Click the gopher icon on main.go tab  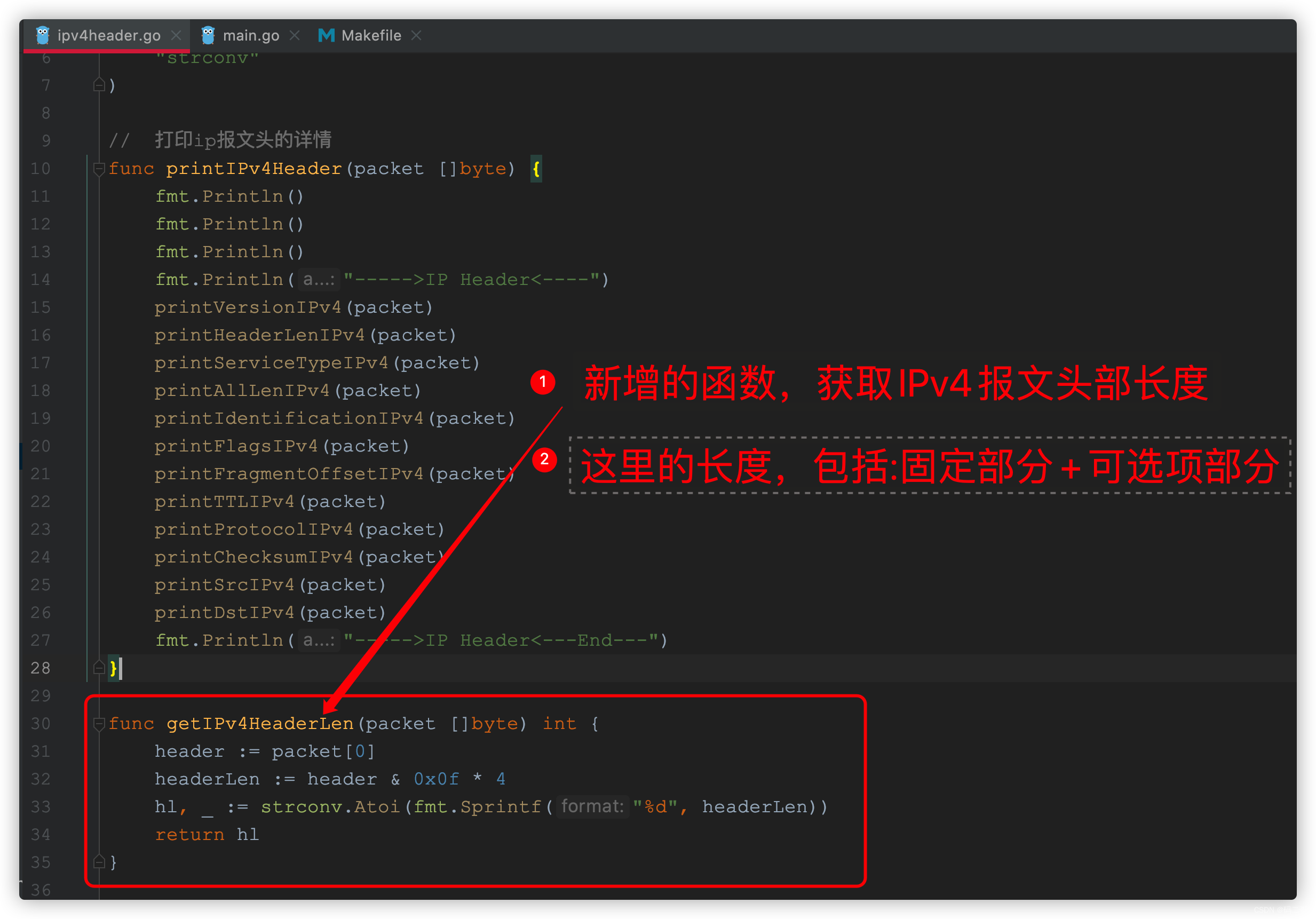[x=208, y=36]
